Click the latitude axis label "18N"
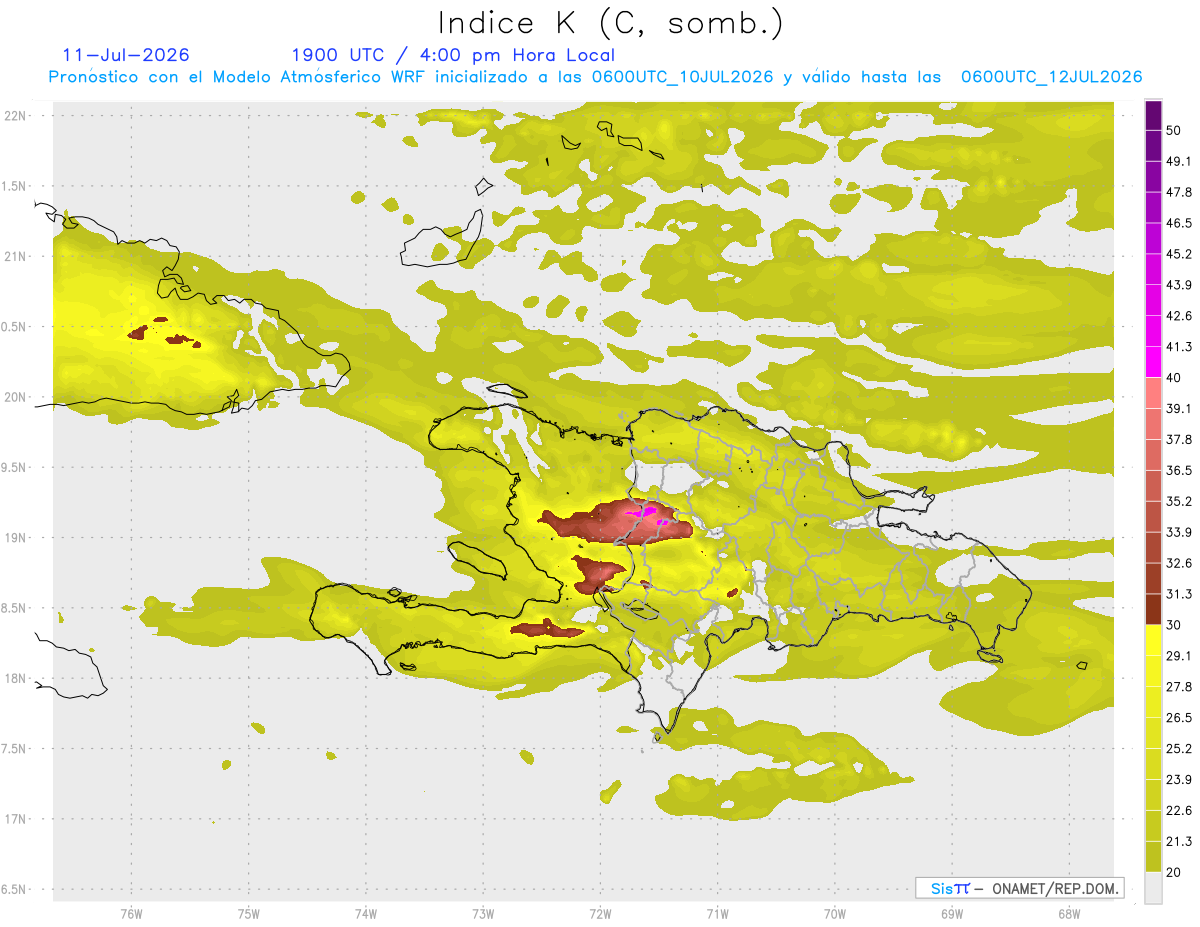The width and height of the screenshot is (1200, 927). (x=16, y=679)
